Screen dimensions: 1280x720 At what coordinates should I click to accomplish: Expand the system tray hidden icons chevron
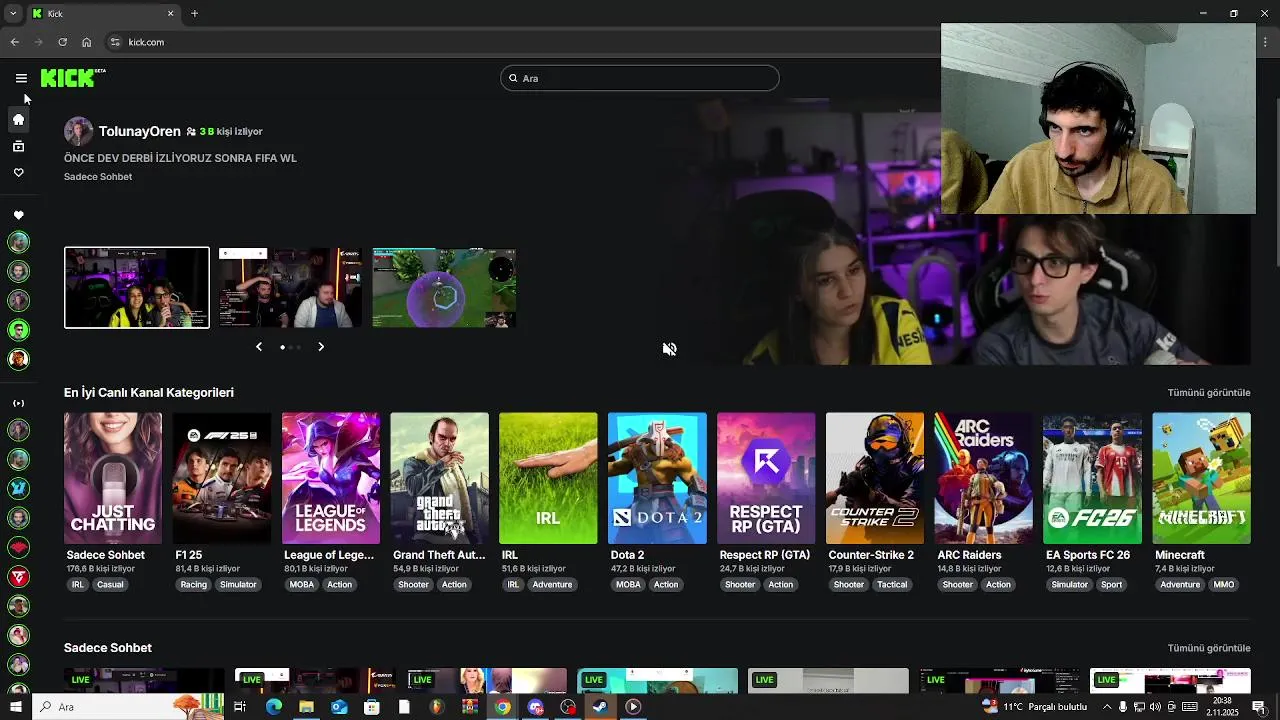click(1106, 707)
